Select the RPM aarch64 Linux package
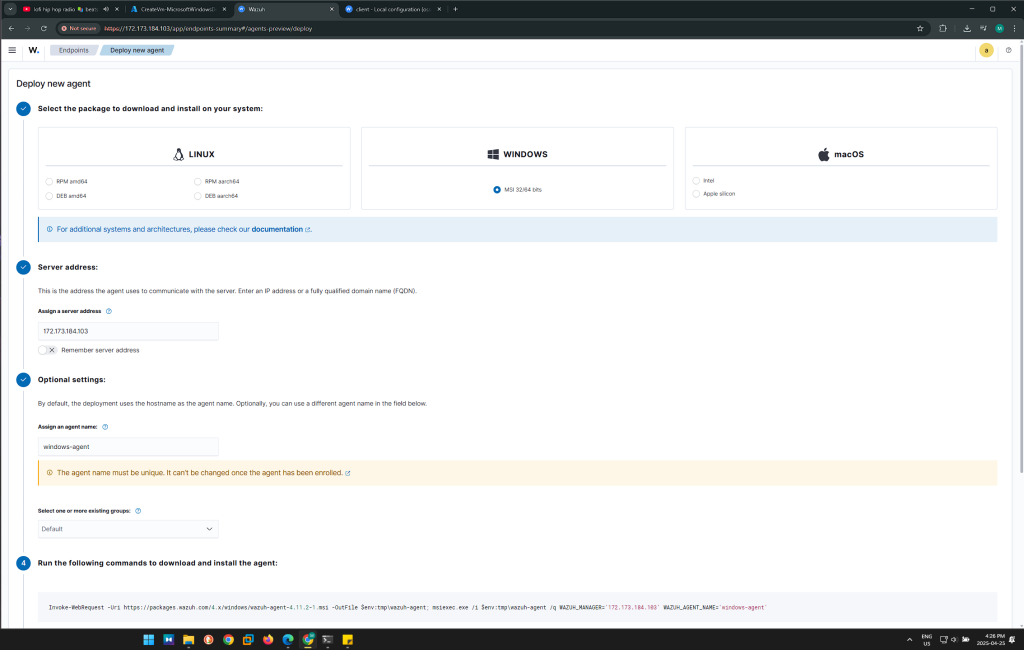 coord(197,182)
